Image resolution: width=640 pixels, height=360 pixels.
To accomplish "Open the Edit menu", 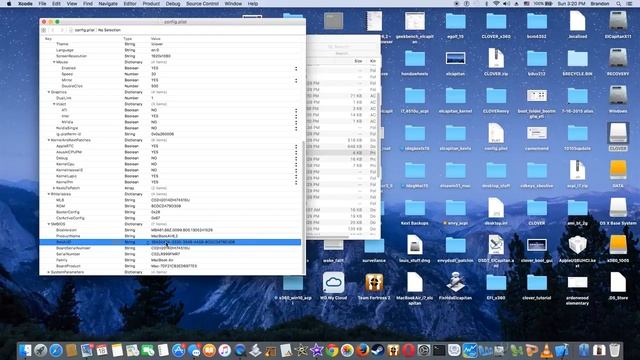I will tap(56, 4).
